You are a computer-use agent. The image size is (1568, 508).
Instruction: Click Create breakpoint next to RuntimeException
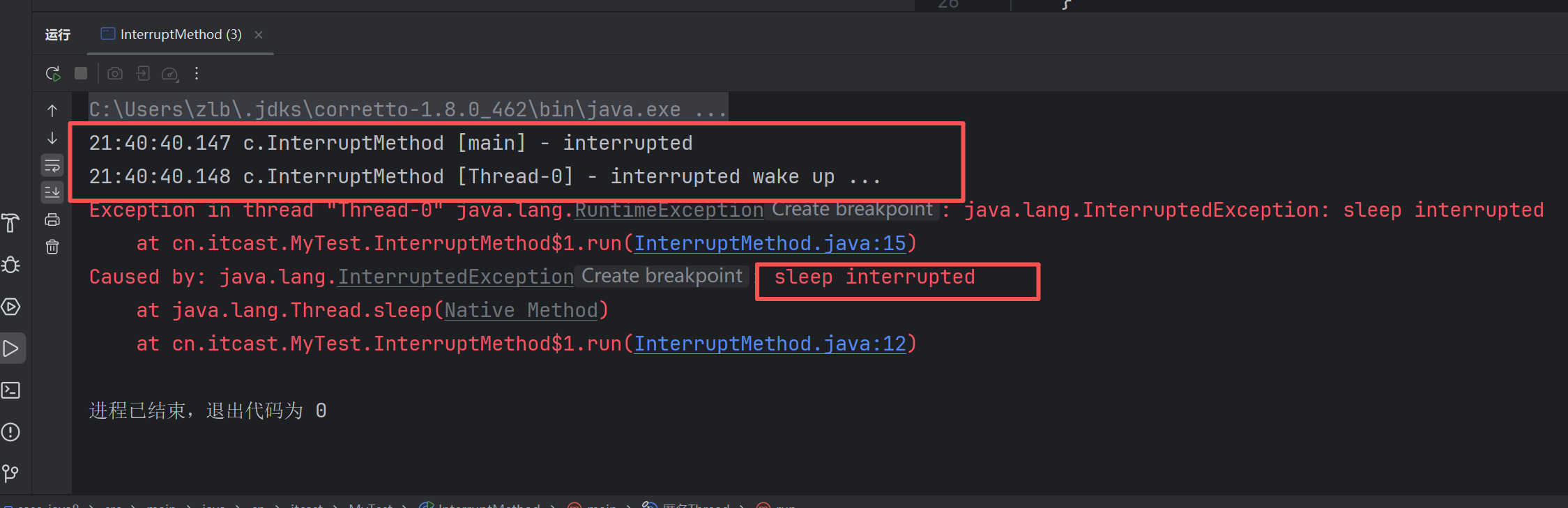click(x=852, y=209)
